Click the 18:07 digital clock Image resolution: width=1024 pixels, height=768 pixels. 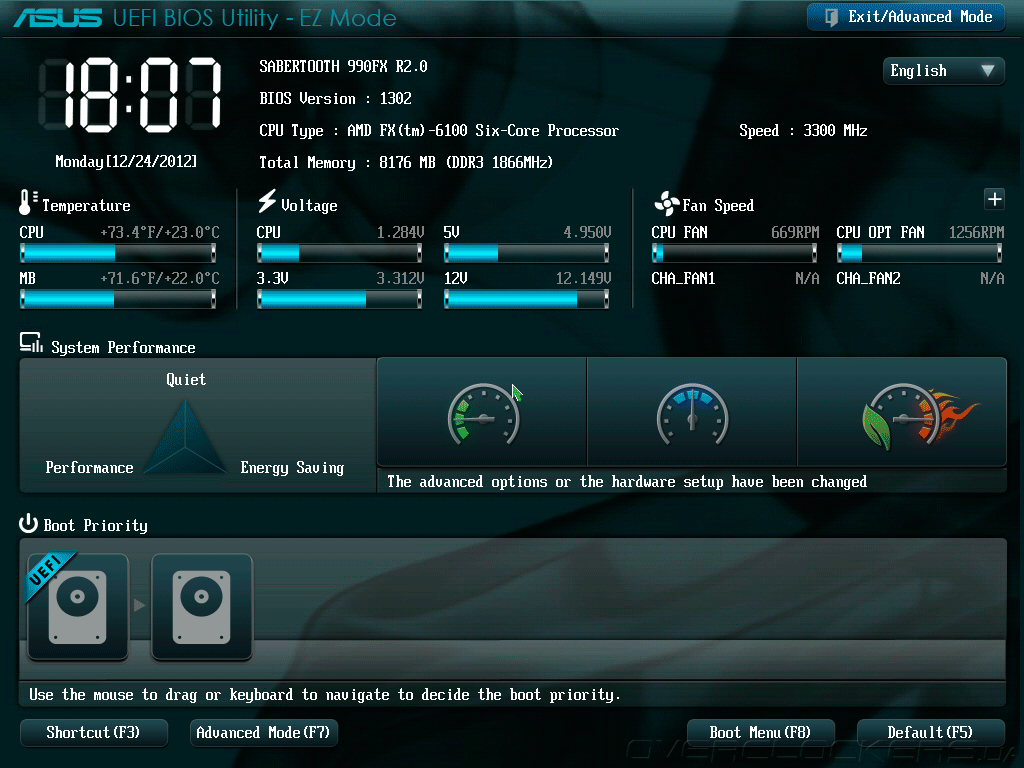[130, 96]
